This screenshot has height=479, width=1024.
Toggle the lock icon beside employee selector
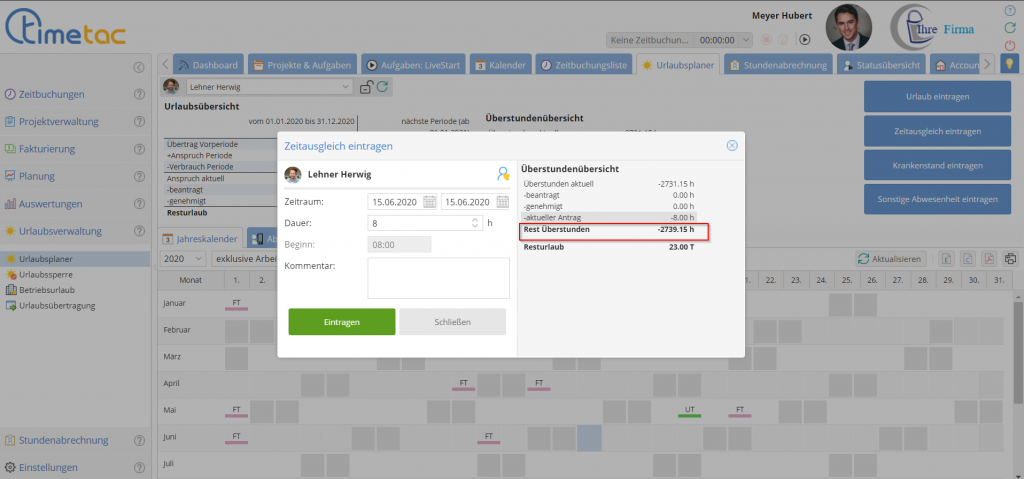point(366,87)
